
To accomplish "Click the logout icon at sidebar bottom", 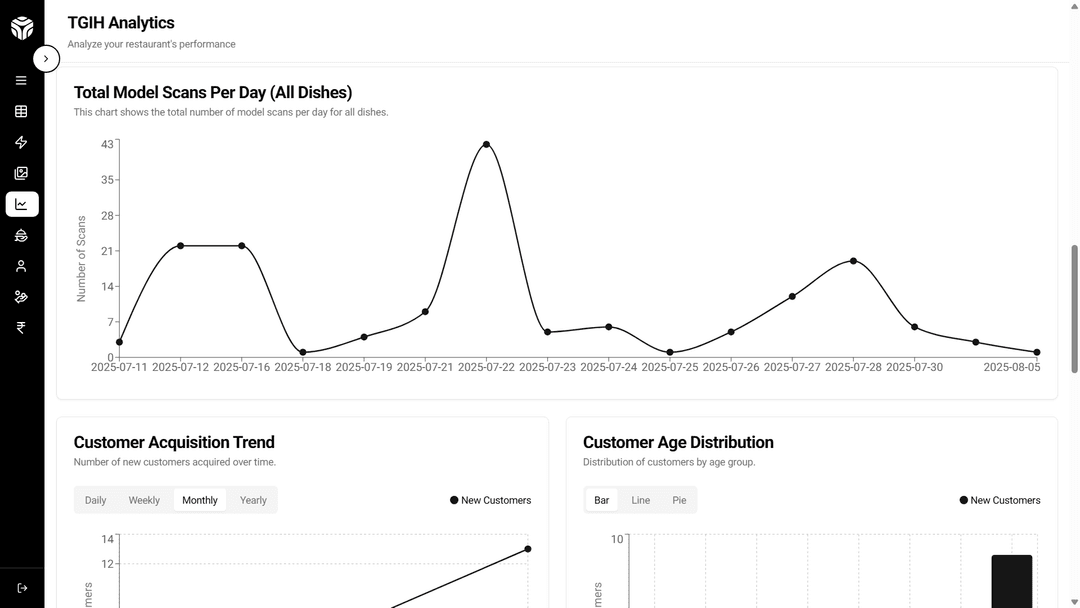I will [22, 588].
